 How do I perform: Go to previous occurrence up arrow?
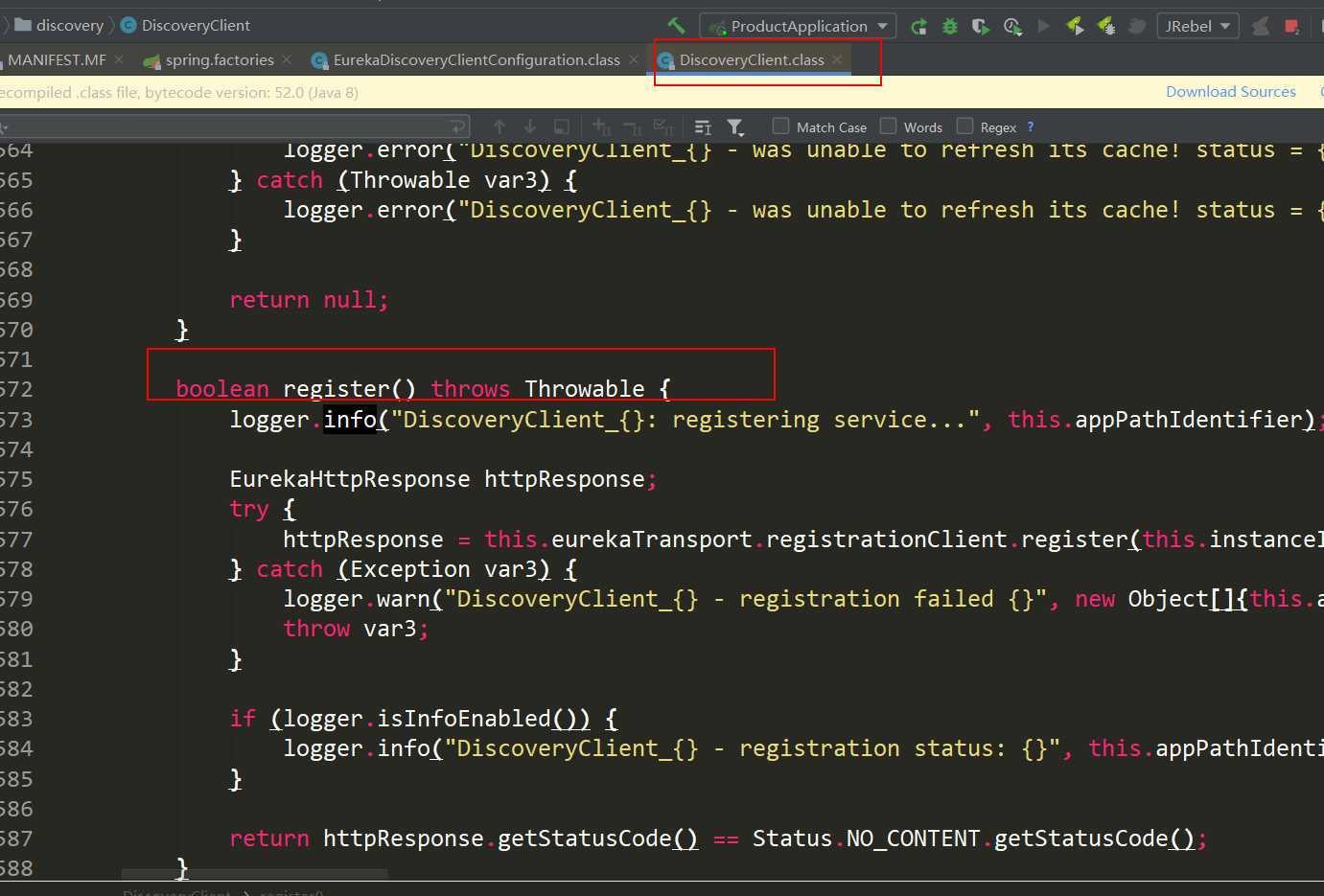pos(499,126)
